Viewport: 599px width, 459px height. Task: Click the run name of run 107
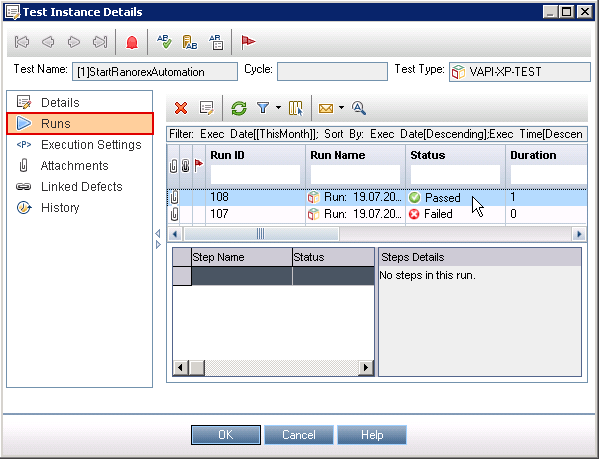pyautogui.click(x=355, y=214)
